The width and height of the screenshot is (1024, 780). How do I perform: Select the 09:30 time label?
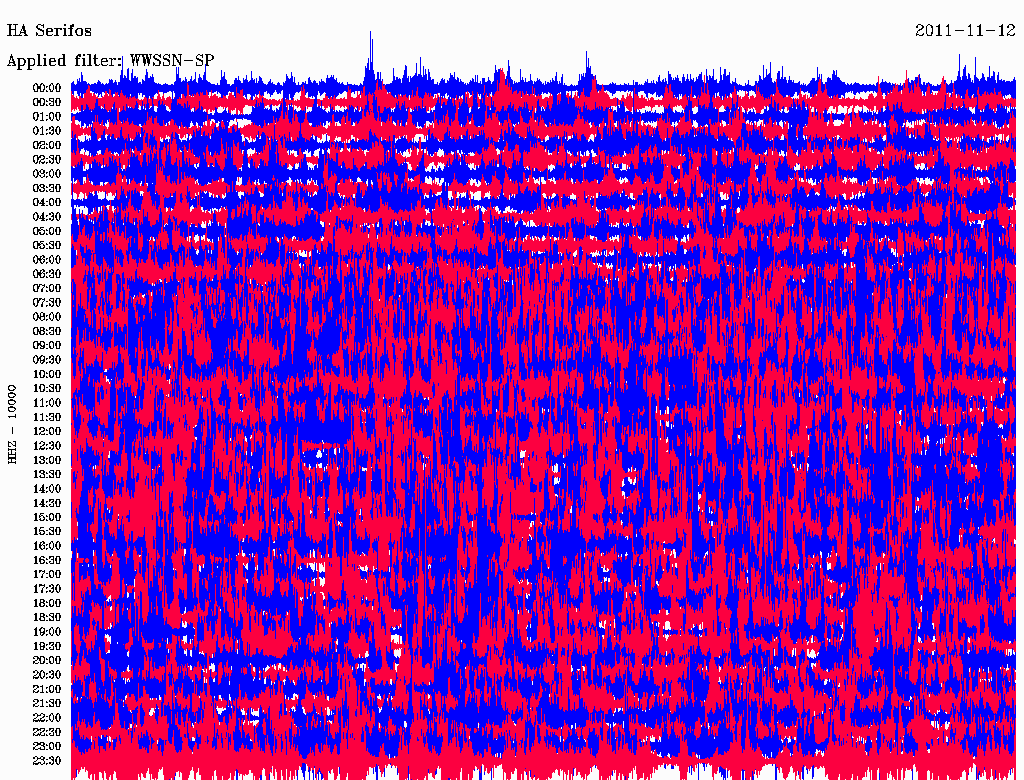[47, 360]
